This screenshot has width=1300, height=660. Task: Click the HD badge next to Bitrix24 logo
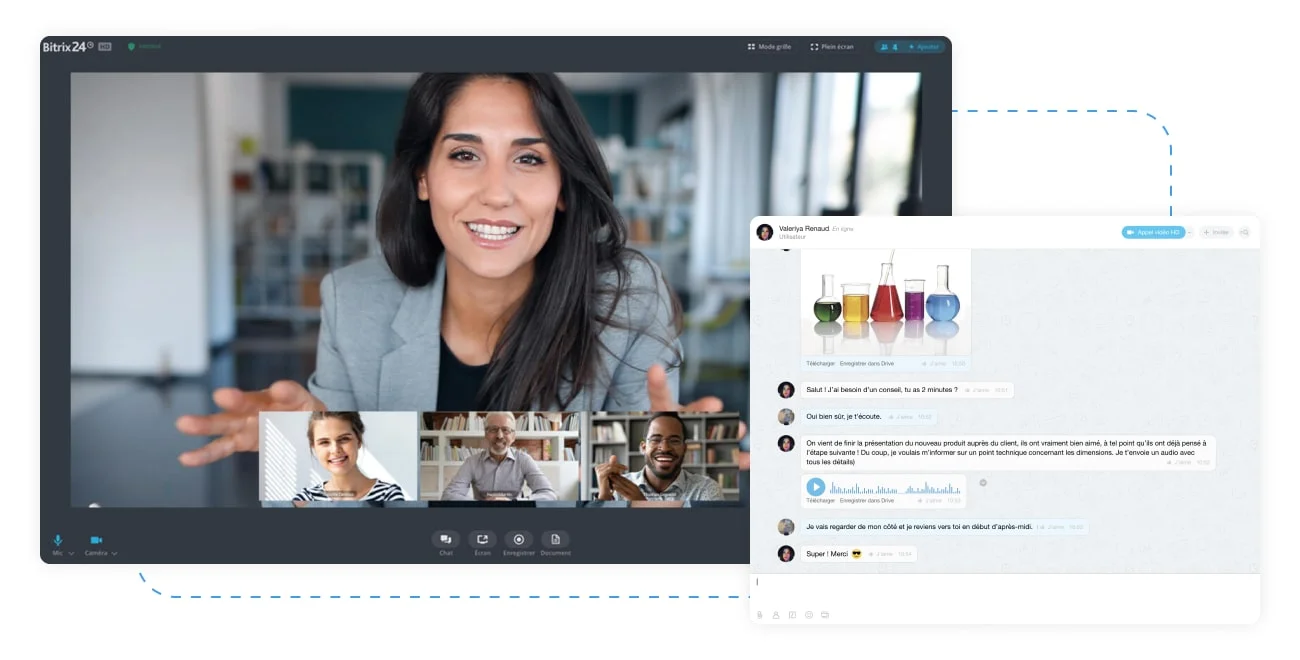tap(104, 47)
